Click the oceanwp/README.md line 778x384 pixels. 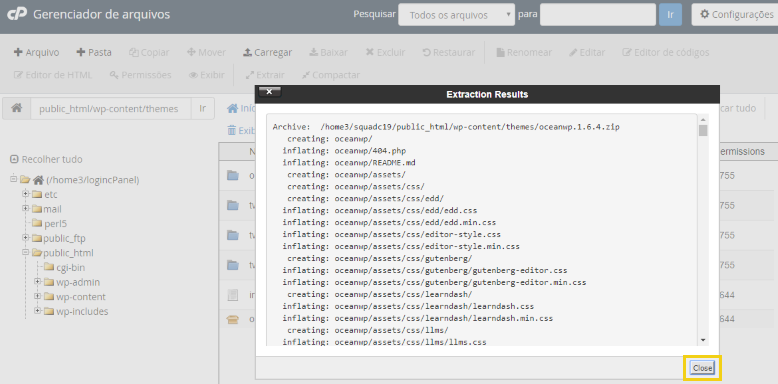(x=349, y=163)
